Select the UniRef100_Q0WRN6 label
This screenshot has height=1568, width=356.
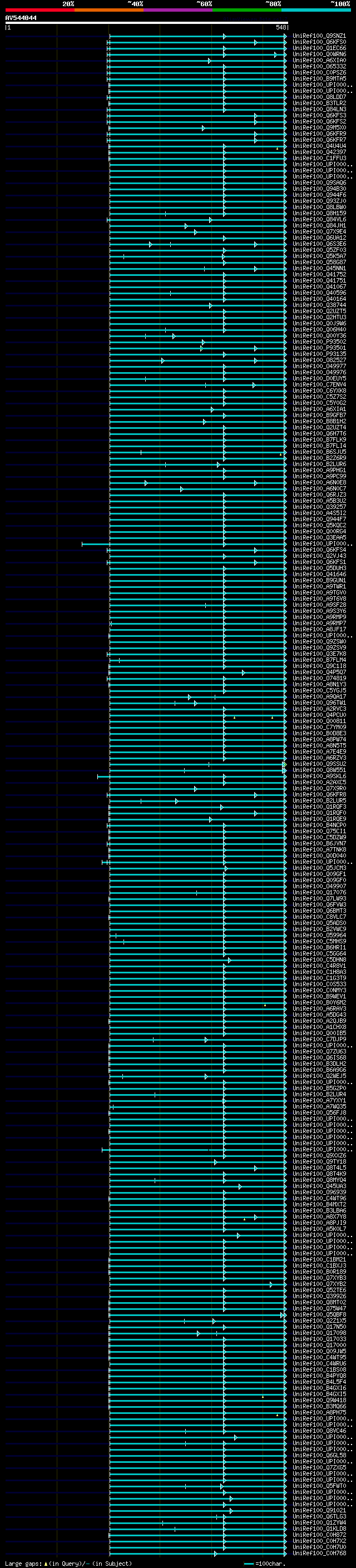tap(319, 54)
